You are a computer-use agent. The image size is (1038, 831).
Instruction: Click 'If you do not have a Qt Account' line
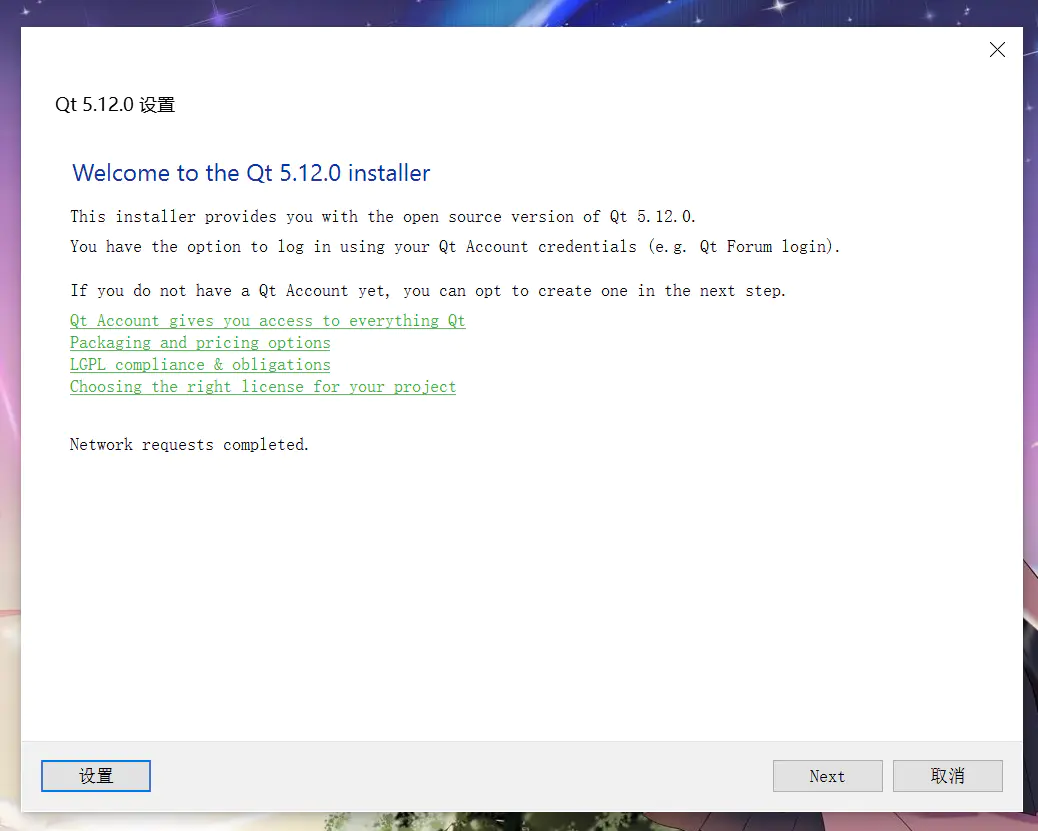428,291
